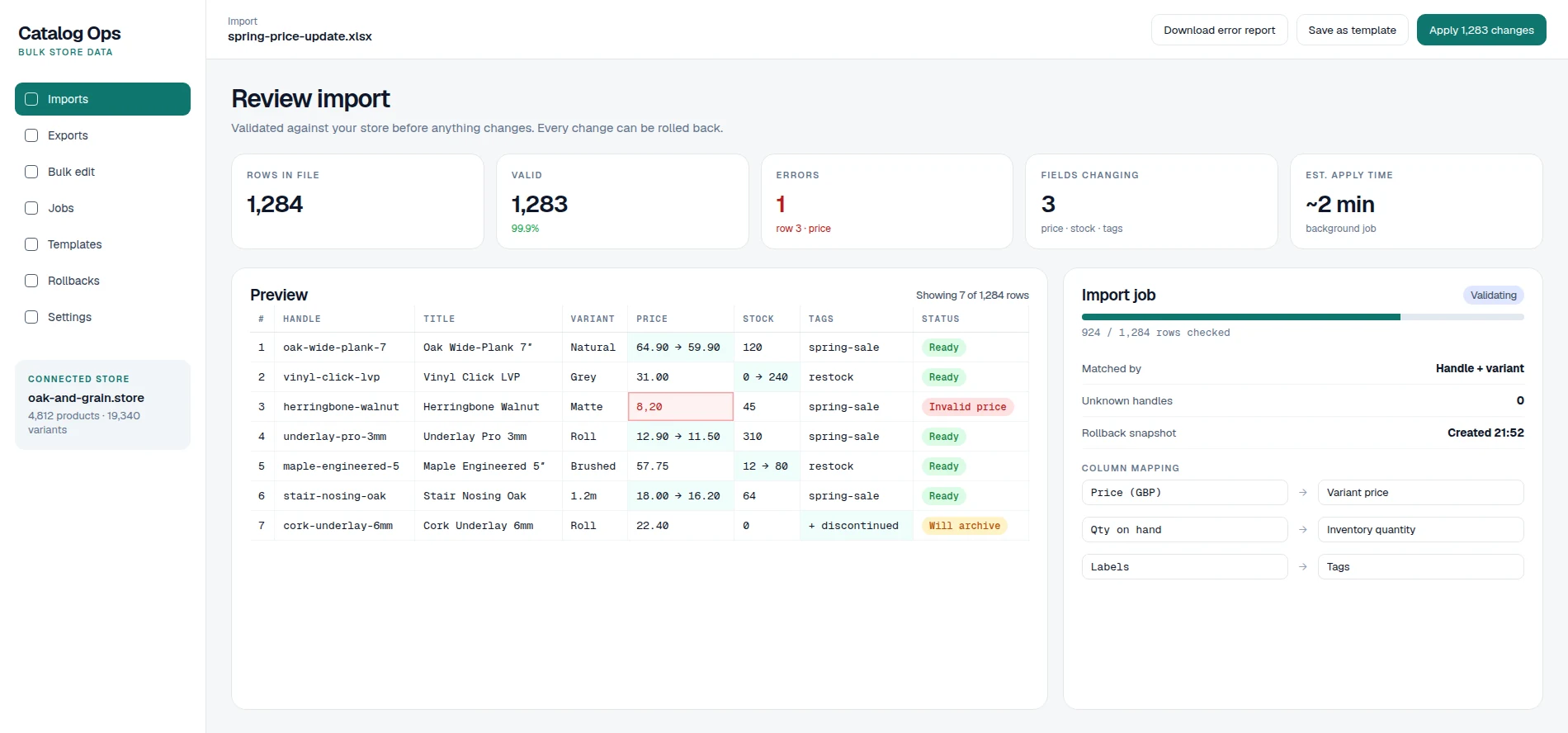The width and height of the screenshot is (1568, 733).
Task: Click the Jobs sidebar icon
Action: point(31,208)
